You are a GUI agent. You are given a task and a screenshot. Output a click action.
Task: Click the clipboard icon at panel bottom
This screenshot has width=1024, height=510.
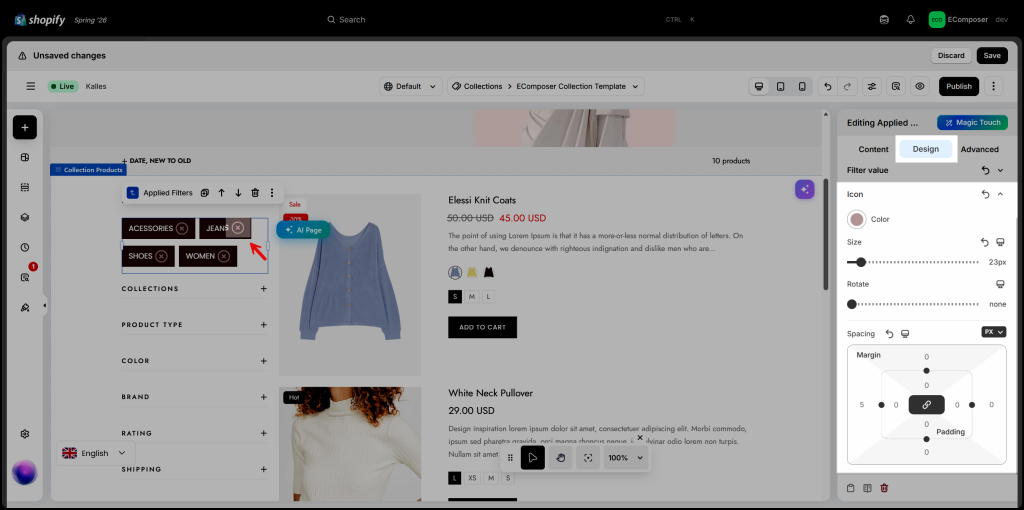850,488
